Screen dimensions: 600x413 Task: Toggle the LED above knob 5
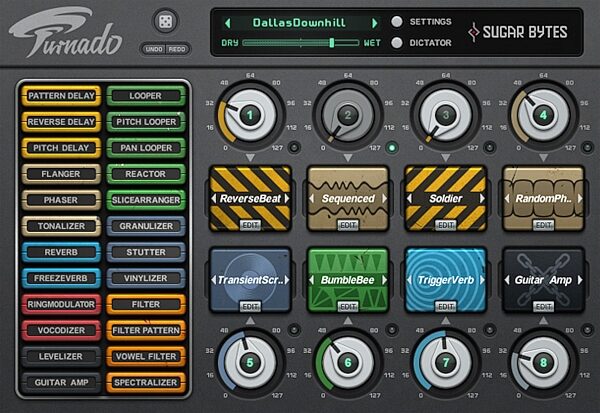click(x=294, y=330)
